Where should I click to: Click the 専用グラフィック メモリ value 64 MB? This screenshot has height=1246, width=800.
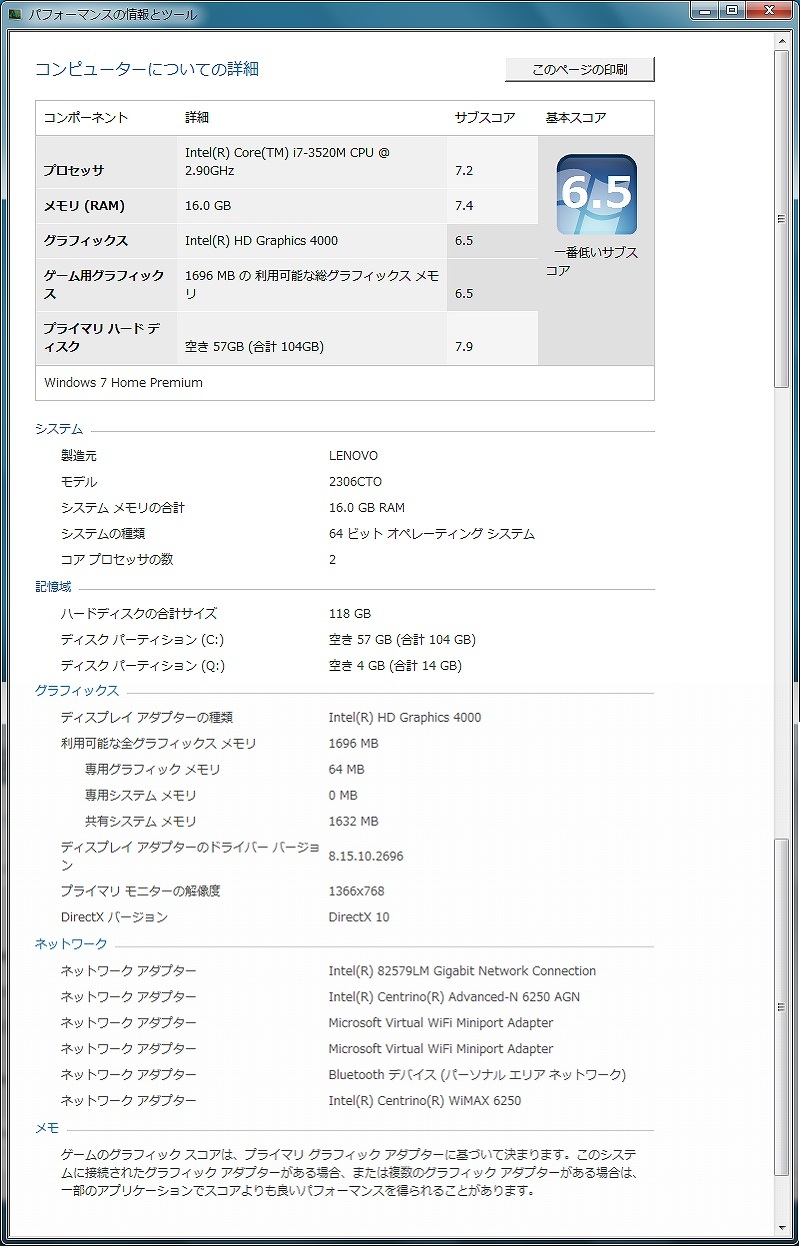click(x=347, y=770)
